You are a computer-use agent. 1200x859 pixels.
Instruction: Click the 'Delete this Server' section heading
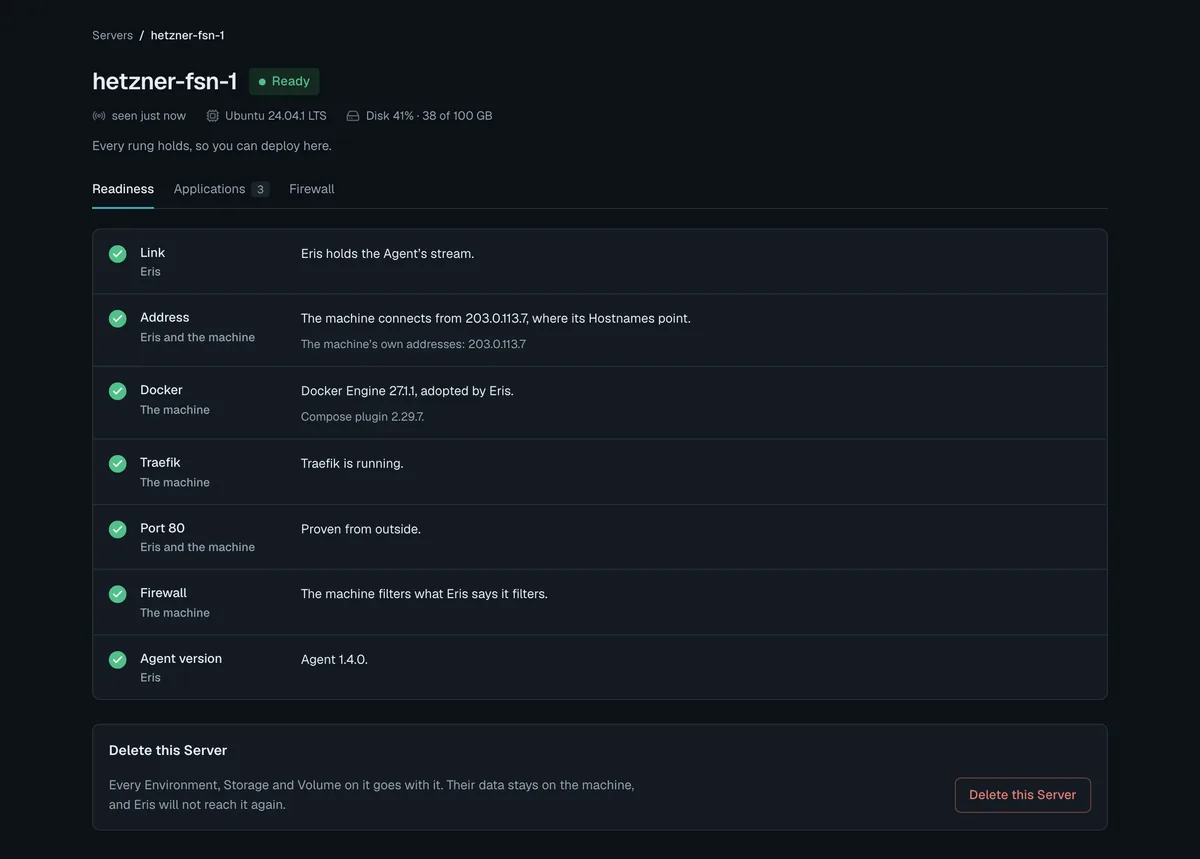coord(168,750)
